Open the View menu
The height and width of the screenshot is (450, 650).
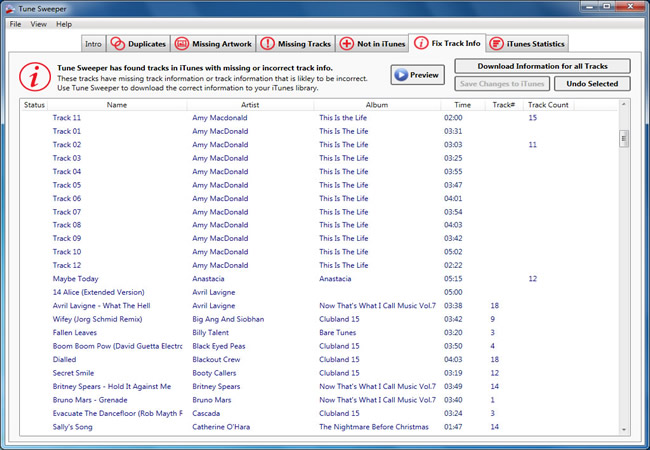[x=39, y=24]
